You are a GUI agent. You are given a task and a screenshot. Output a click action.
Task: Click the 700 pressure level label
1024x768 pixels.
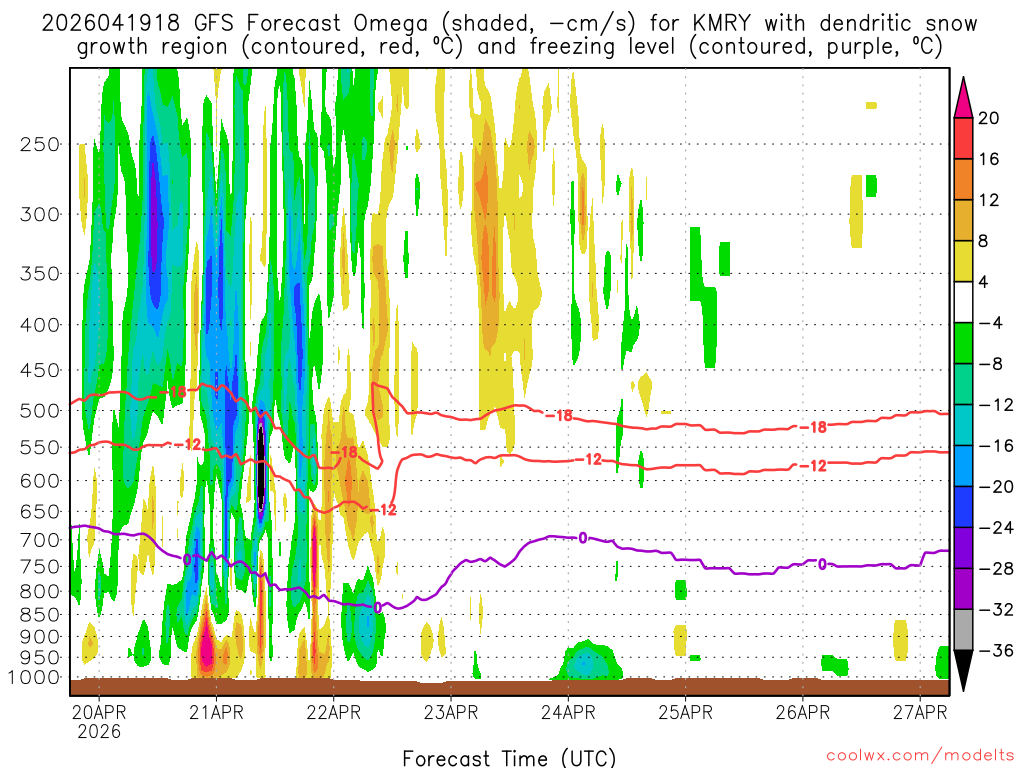point(40,540)
